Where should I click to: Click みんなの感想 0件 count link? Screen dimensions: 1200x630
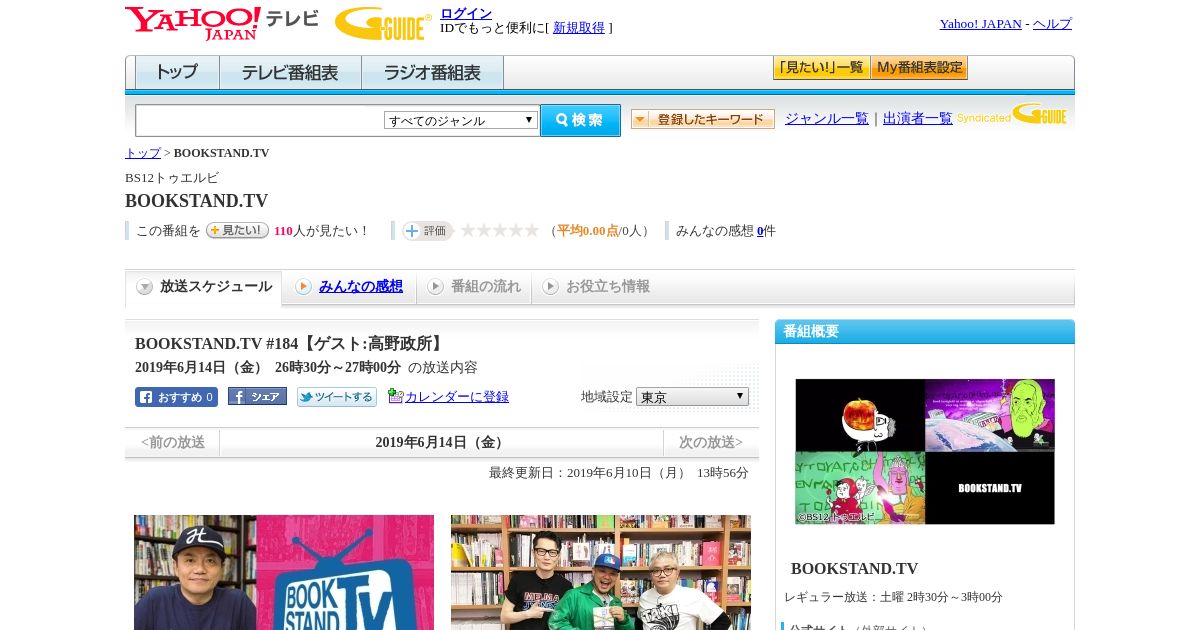click(760, 231)
